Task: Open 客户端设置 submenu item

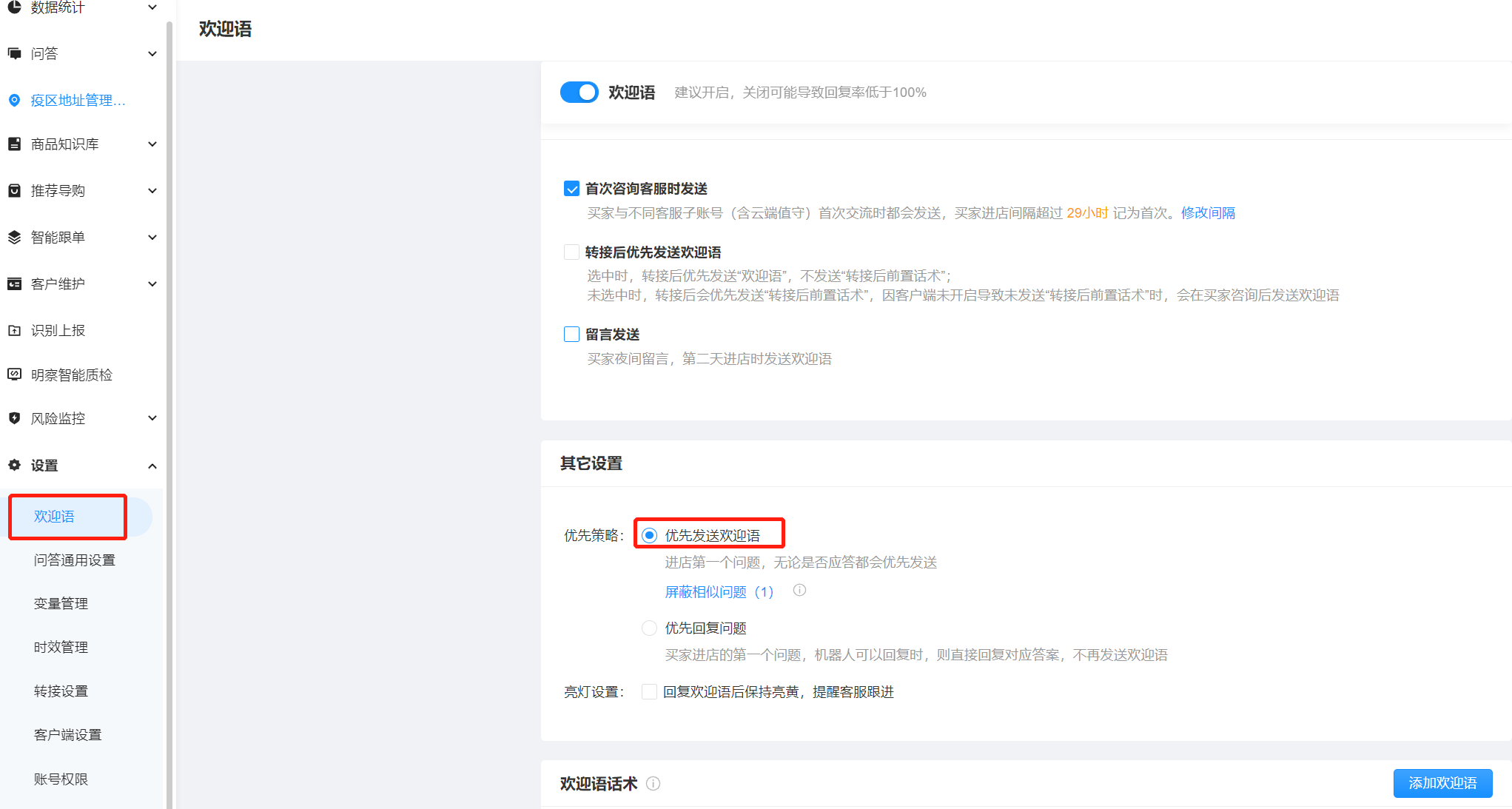Action: coord(67,735)
